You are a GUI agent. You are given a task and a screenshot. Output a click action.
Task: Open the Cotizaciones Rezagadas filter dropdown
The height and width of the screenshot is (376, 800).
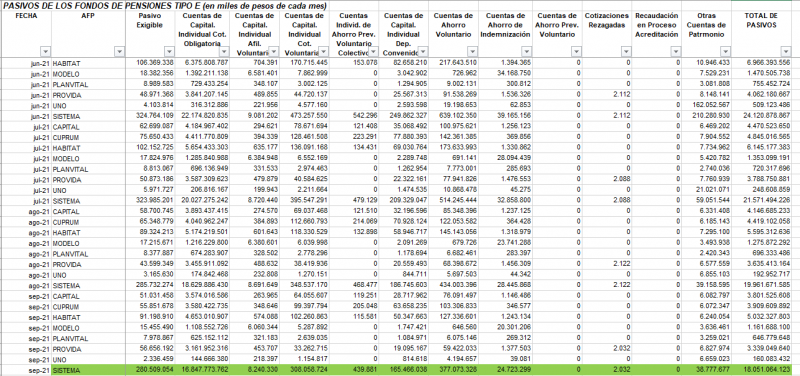pos(626,52)
